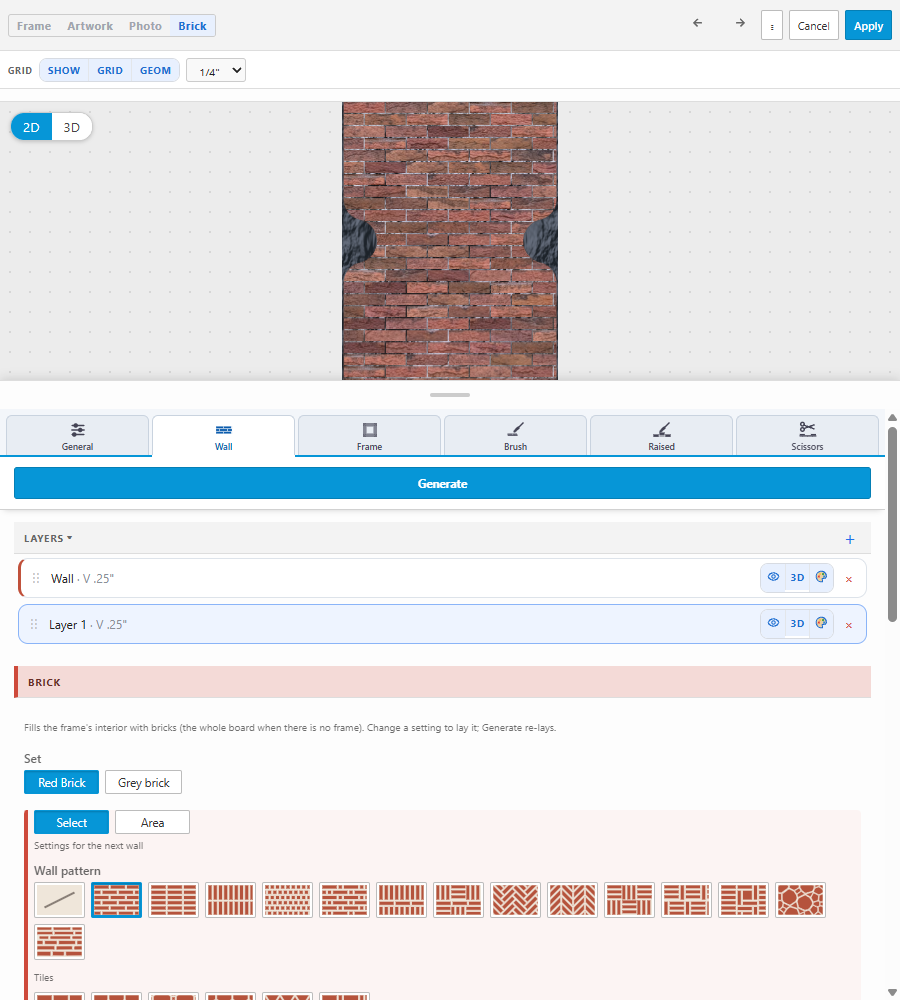Click the undo back arrow

tap(697, 23)
